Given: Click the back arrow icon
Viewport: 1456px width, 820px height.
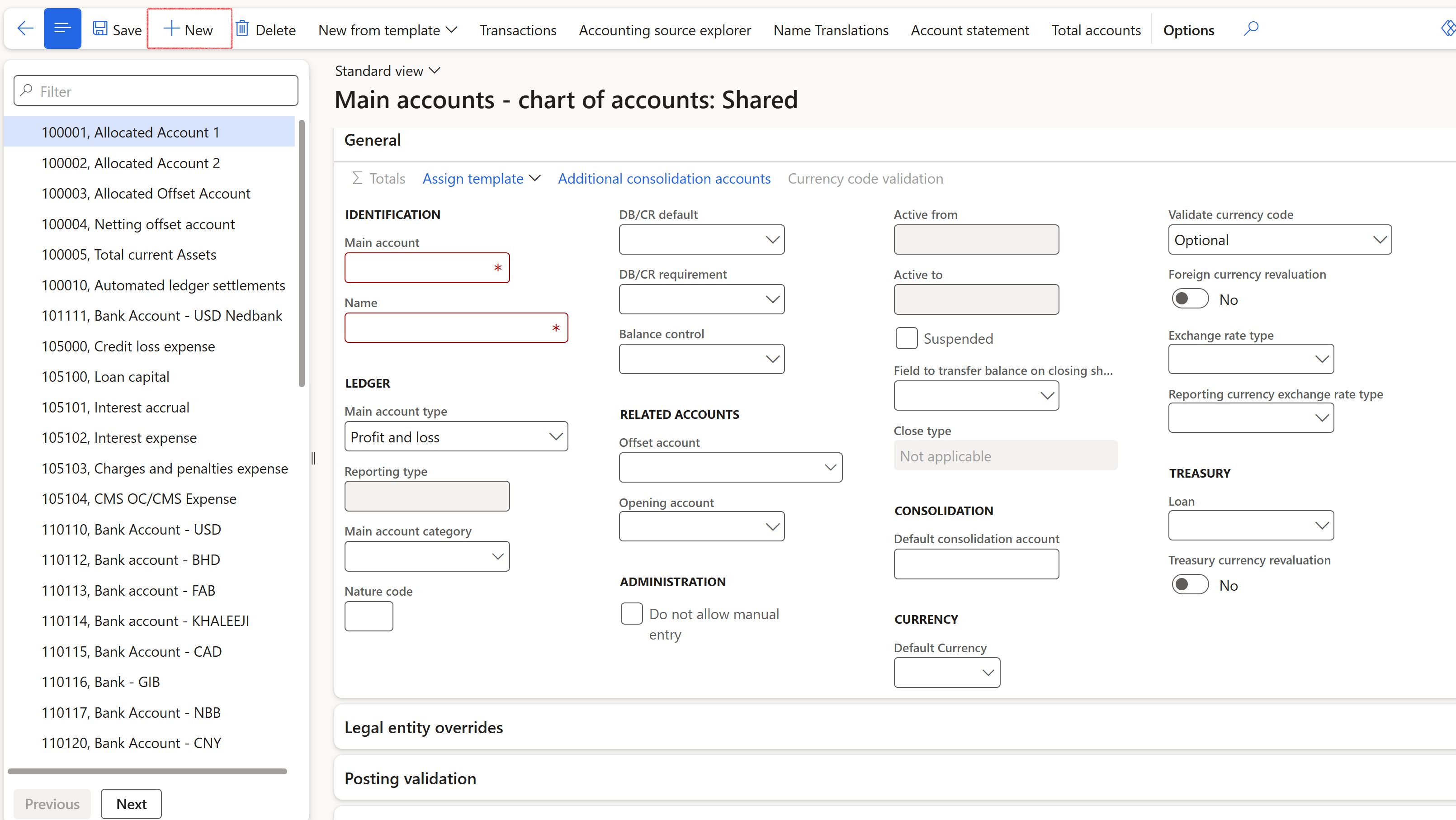Looking at the screenshot, I should click(25, 28).
